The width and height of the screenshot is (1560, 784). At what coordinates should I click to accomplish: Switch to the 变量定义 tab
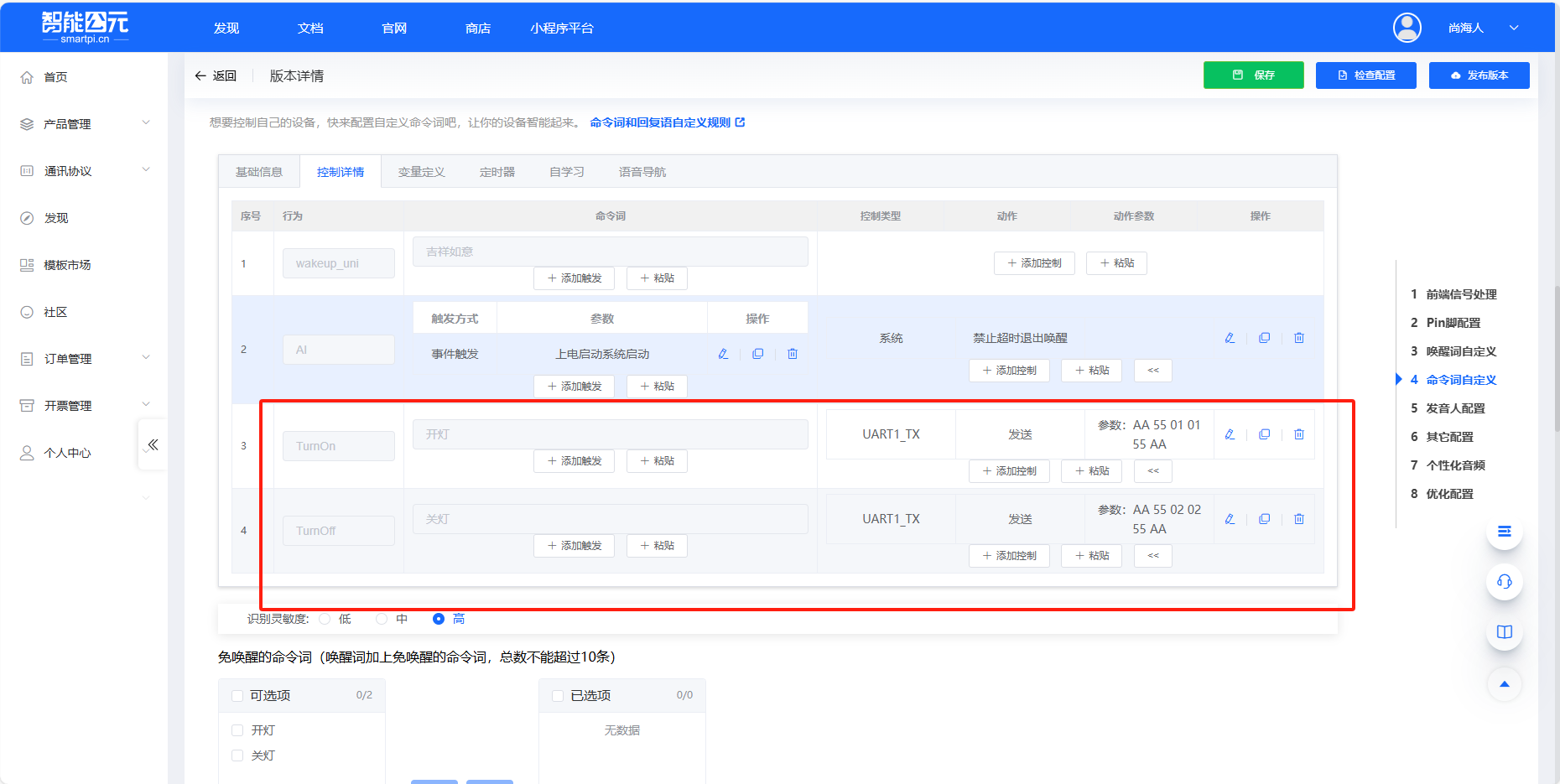pos(421,172)
